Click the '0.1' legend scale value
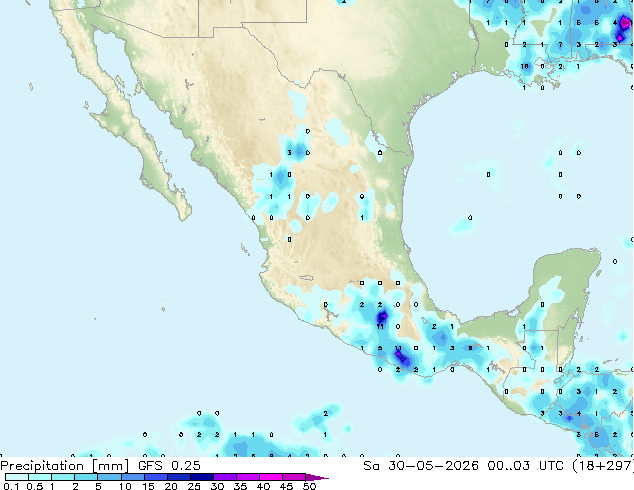The width and height of the screenshot is (634, 490). pyautogui.click(x=11, y=486)
